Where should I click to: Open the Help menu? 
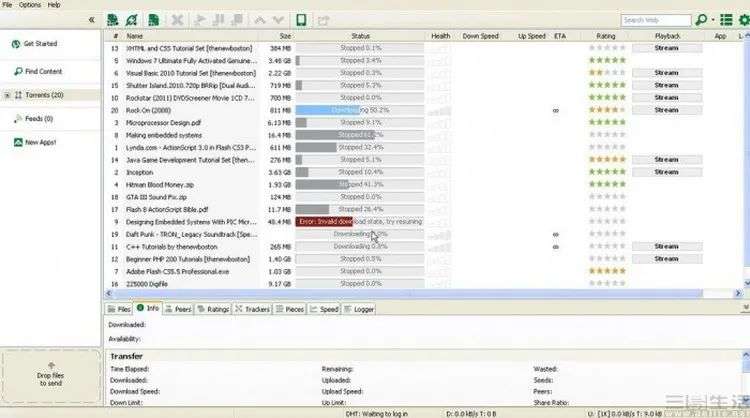[54, 5]
